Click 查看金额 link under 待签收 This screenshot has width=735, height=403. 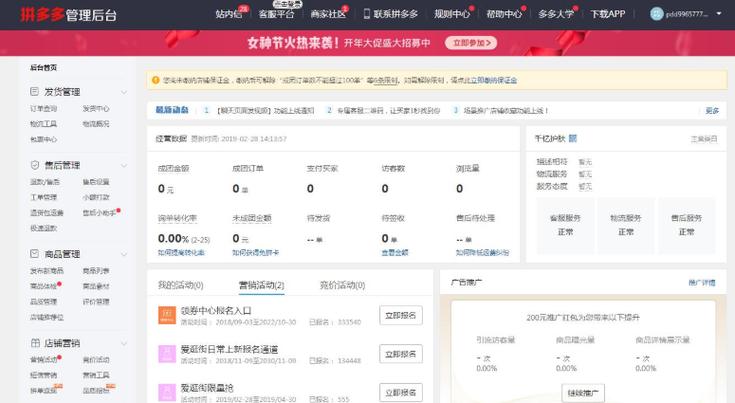click(395, 253)
